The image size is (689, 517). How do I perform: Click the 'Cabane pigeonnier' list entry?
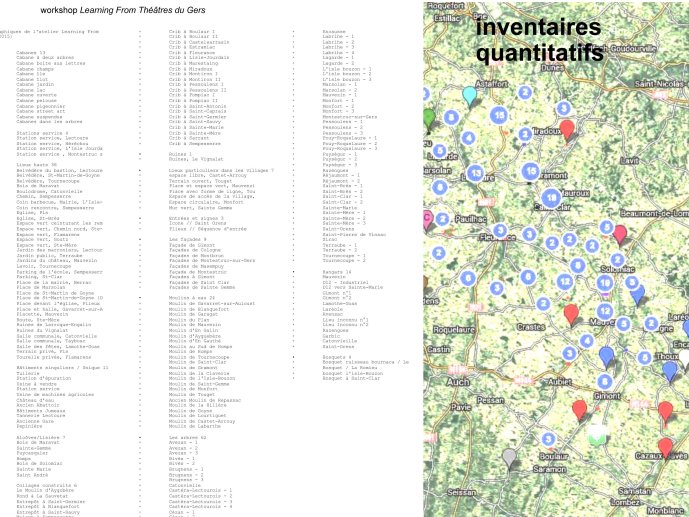[40, 106]
